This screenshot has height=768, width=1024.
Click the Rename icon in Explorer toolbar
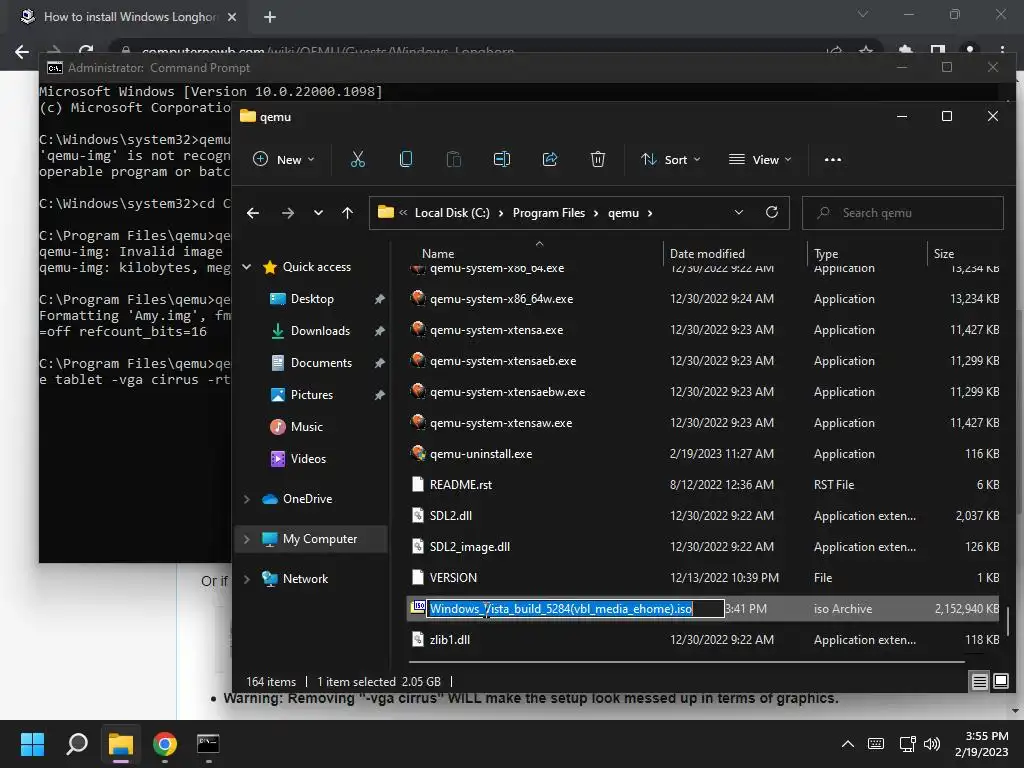502,159
